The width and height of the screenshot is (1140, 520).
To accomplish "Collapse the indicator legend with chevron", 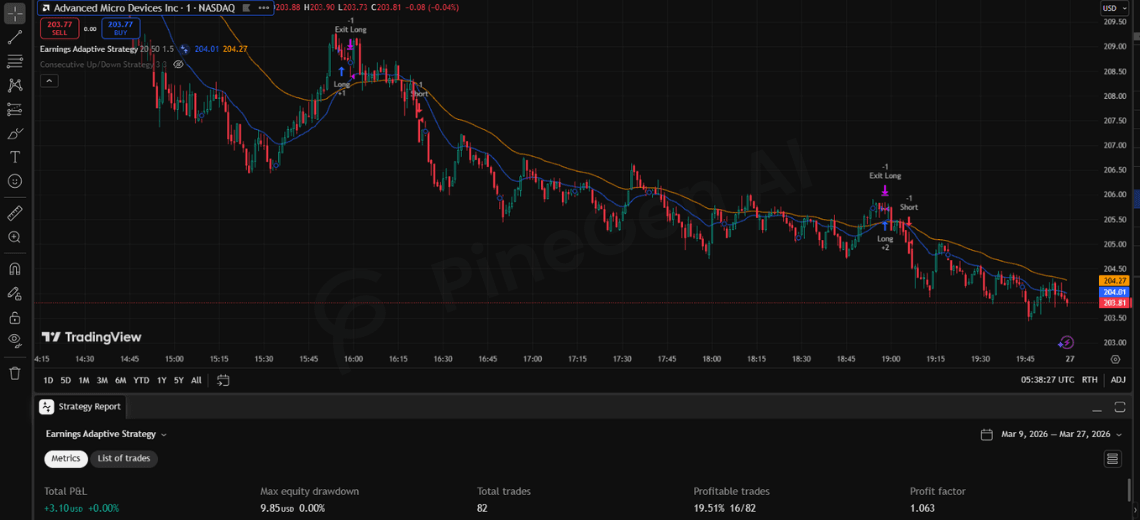I will 49,81.
